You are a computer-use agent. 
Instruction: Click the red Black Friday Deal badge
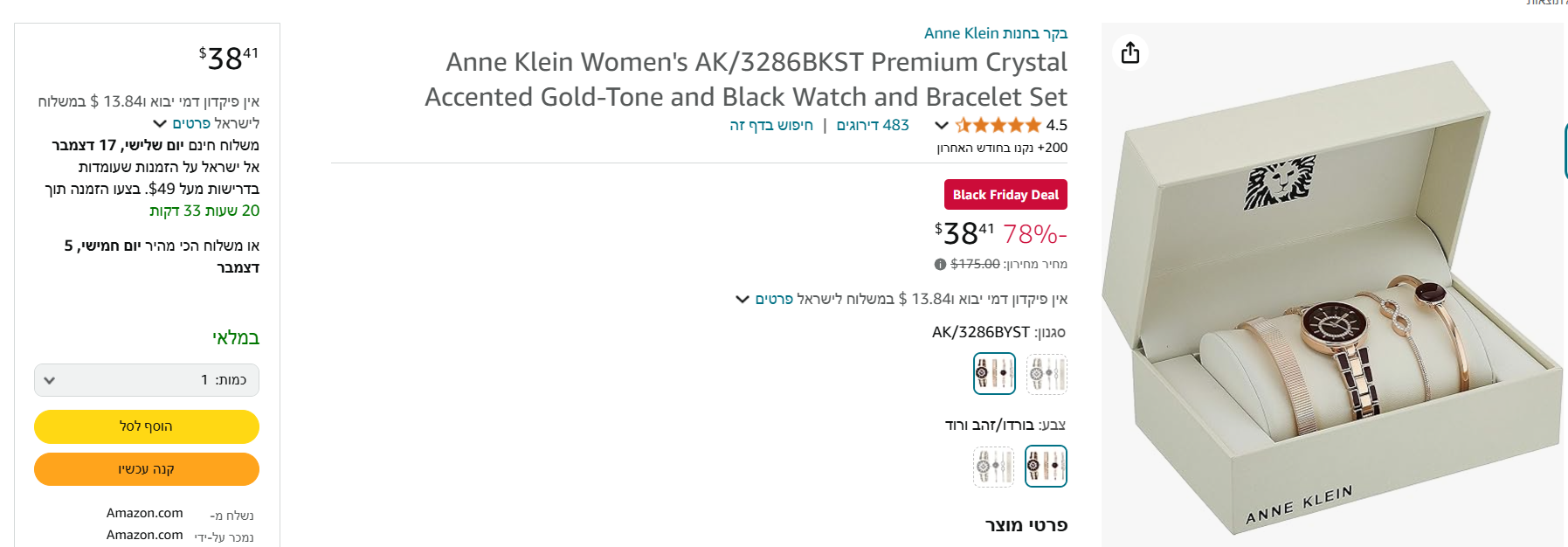[x=1005, y=195]
